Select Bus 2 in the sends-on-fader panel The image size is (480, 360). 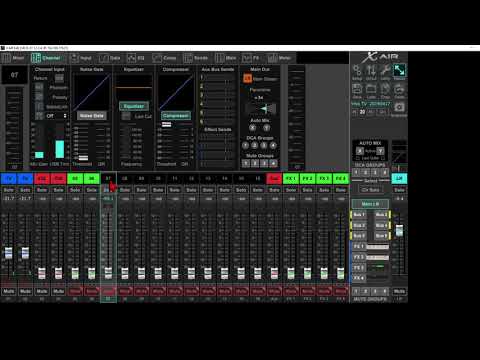[381, 215]
